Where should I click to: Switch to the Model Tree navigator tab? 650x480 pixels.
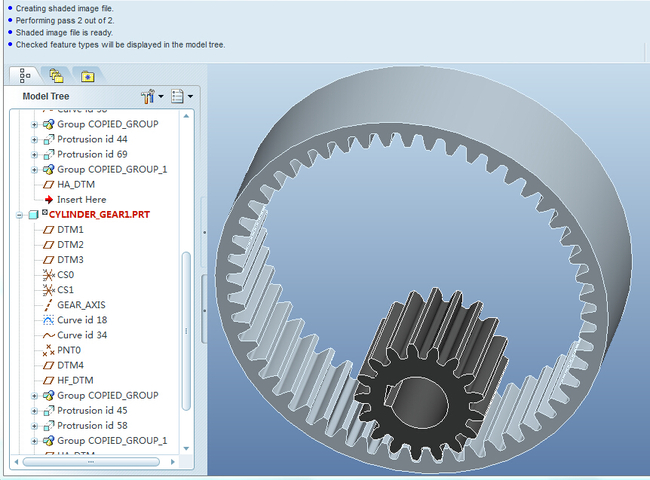tap(25, 75)
